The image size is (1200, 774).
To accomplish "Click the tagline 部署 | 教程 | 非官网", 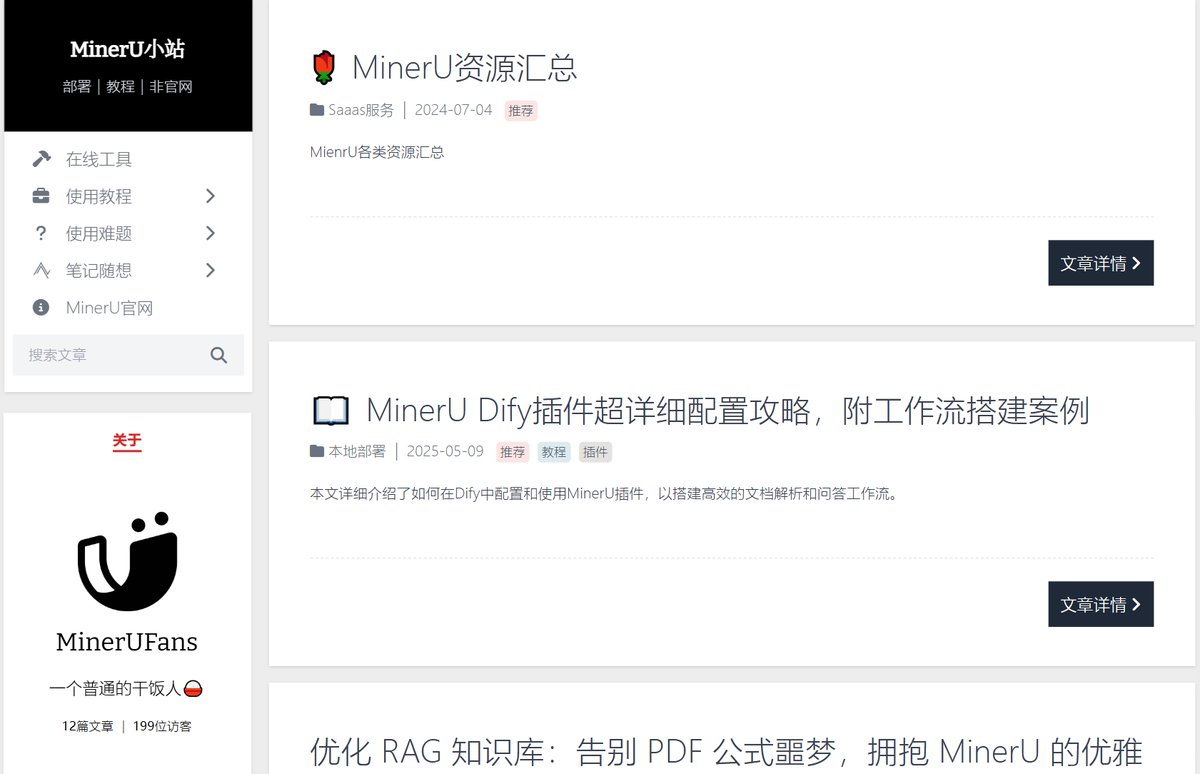I will click(x=128, y=87).
